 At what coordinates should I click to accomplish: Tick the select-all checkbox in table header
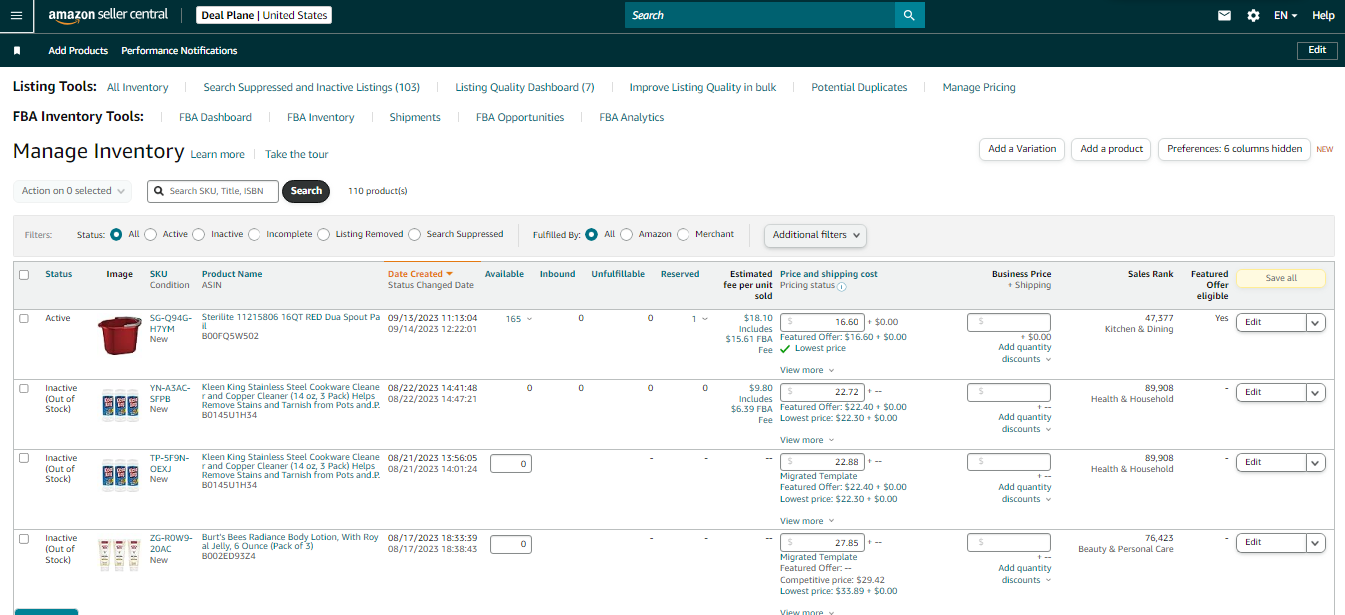click(x=24, y=274)
